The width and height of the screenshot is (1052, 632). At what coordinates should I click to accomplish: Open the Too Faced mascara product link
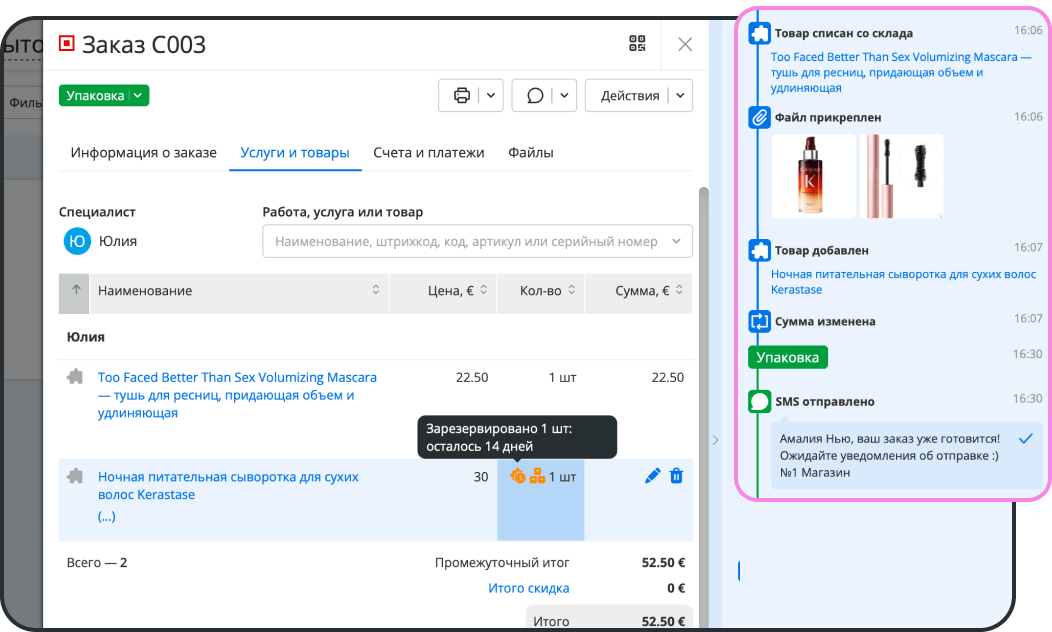pyautogui.click(x=238, y=395)
